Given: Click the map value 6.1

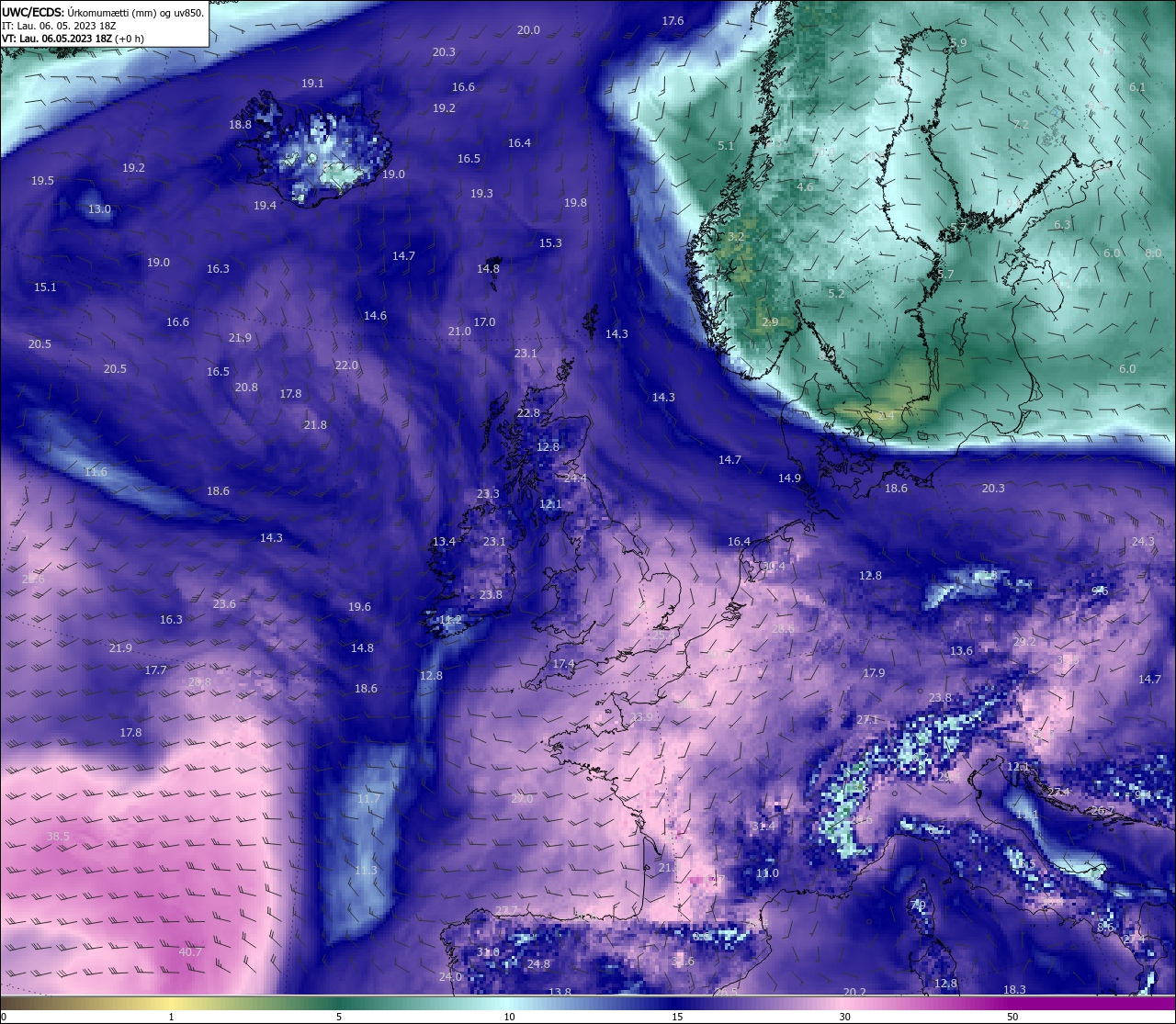Looking at the screenshot, I should [1137, 88].
